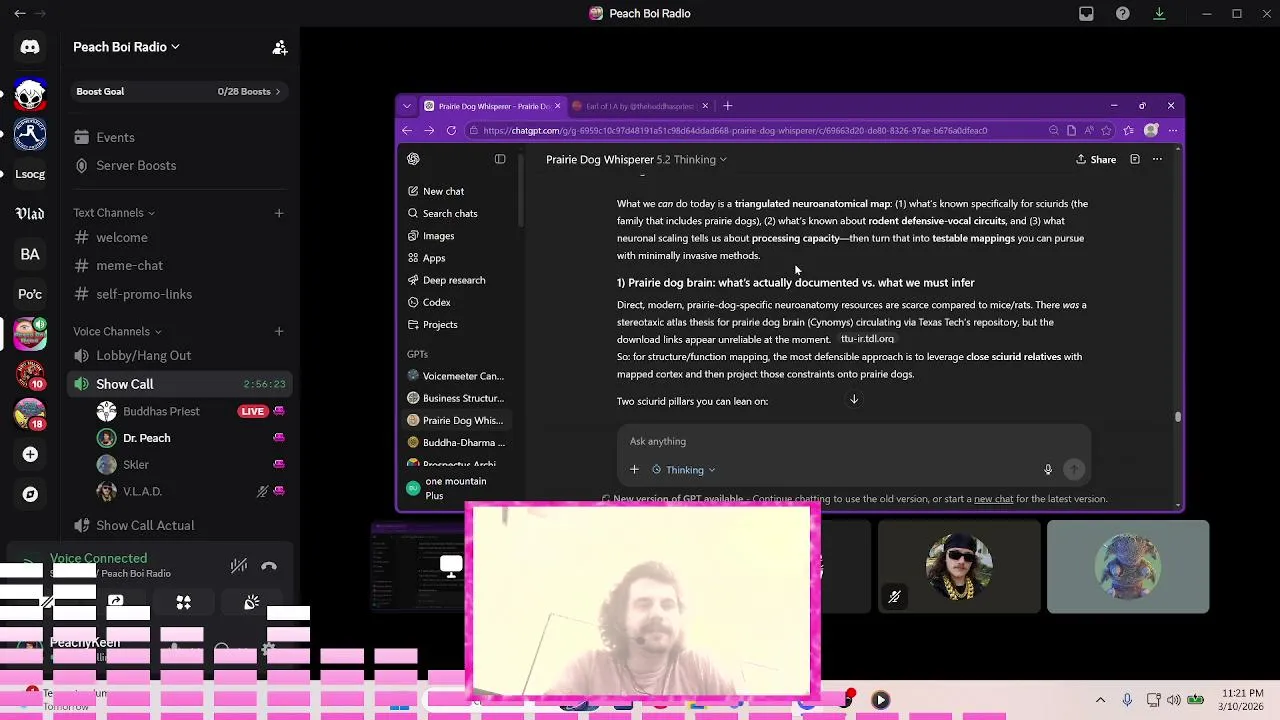Click dictate microphone icon in composer
Viewport: 1280px width, 720px height.
point(1048,469)
